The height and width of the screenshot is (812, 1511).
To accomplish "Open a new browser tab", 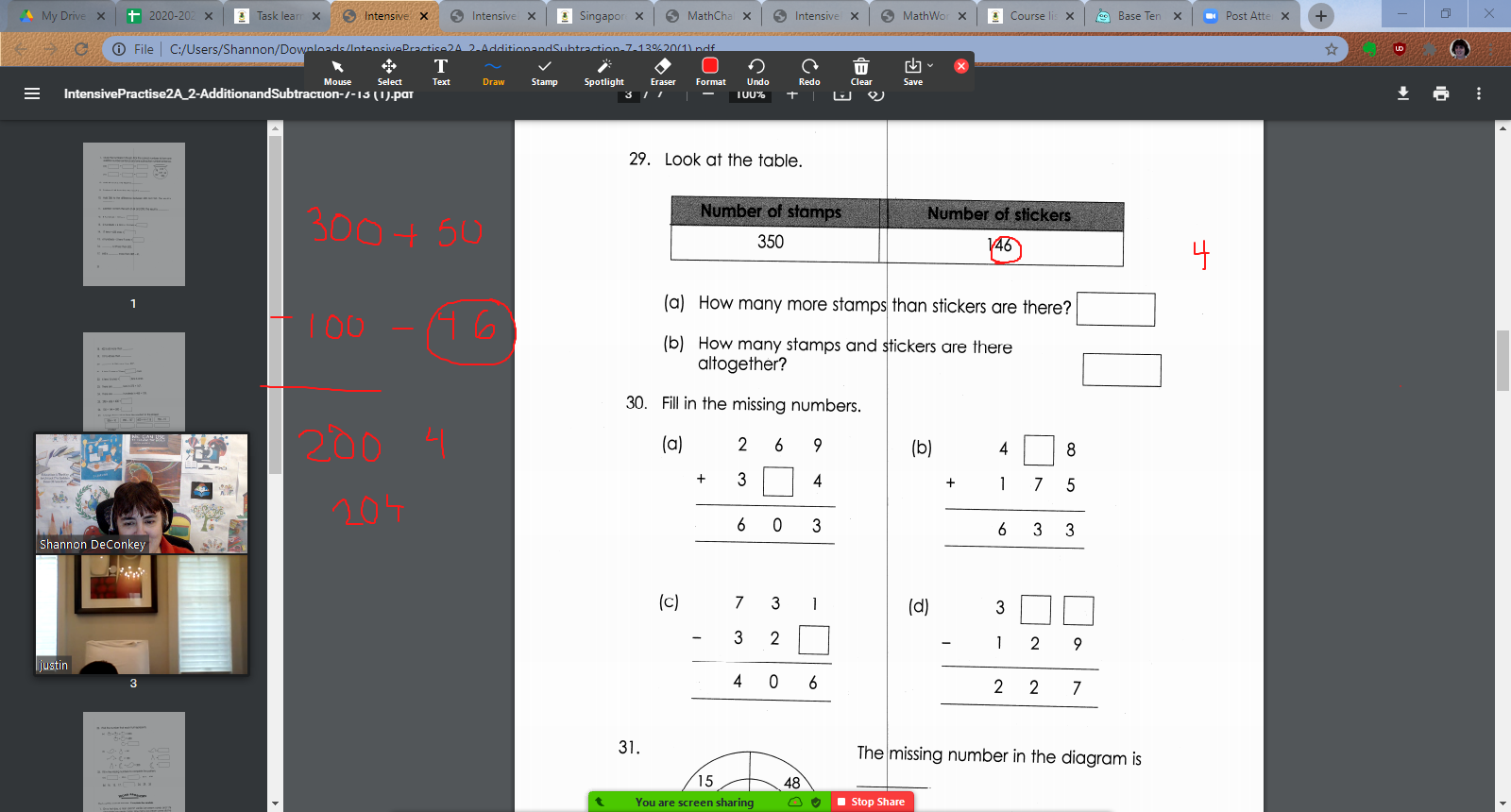I will [x=1321, y=16].
